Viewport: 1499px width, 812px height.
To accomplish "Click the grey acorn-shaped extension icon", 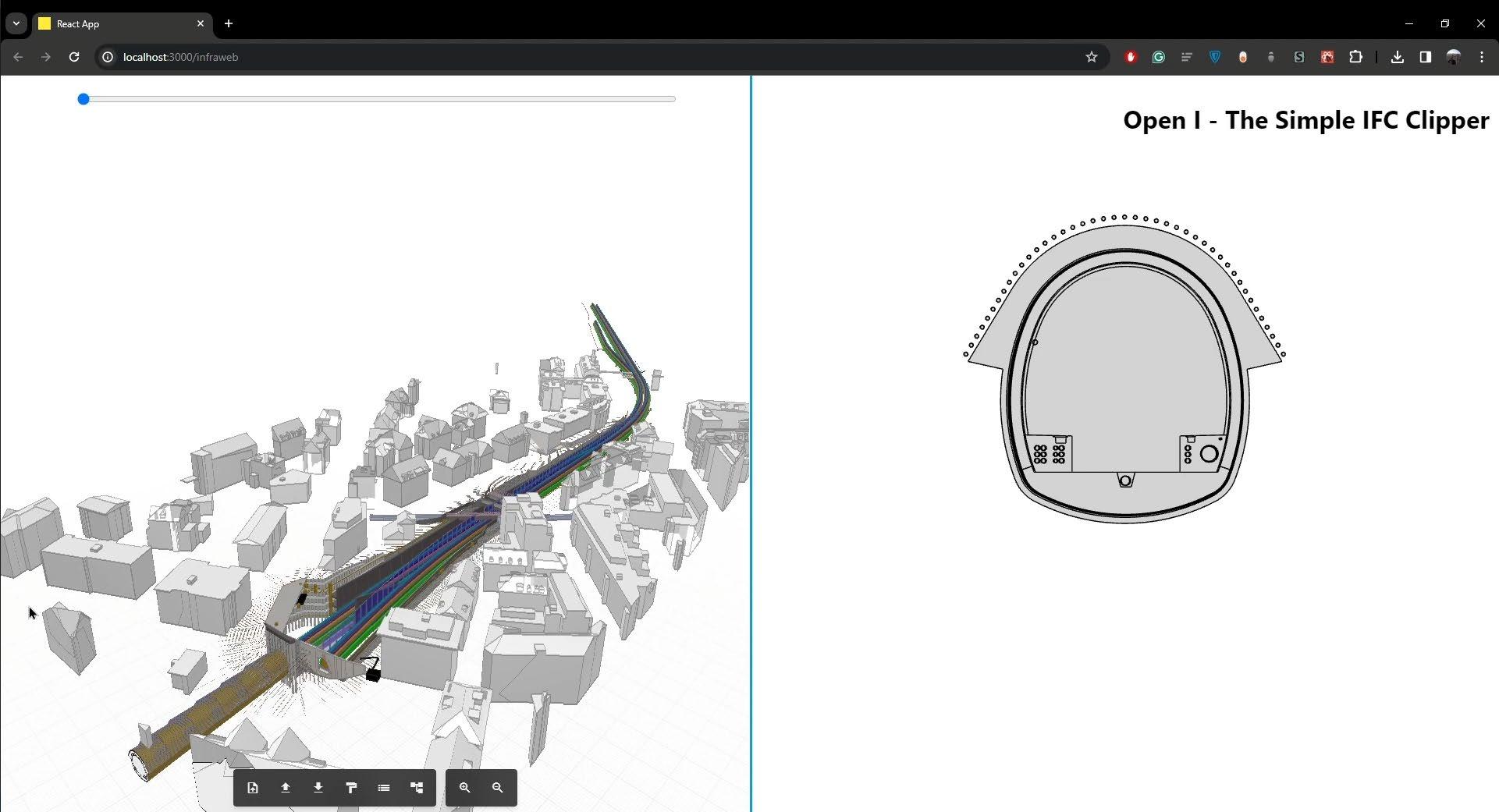I will (x=1271, y=57).
